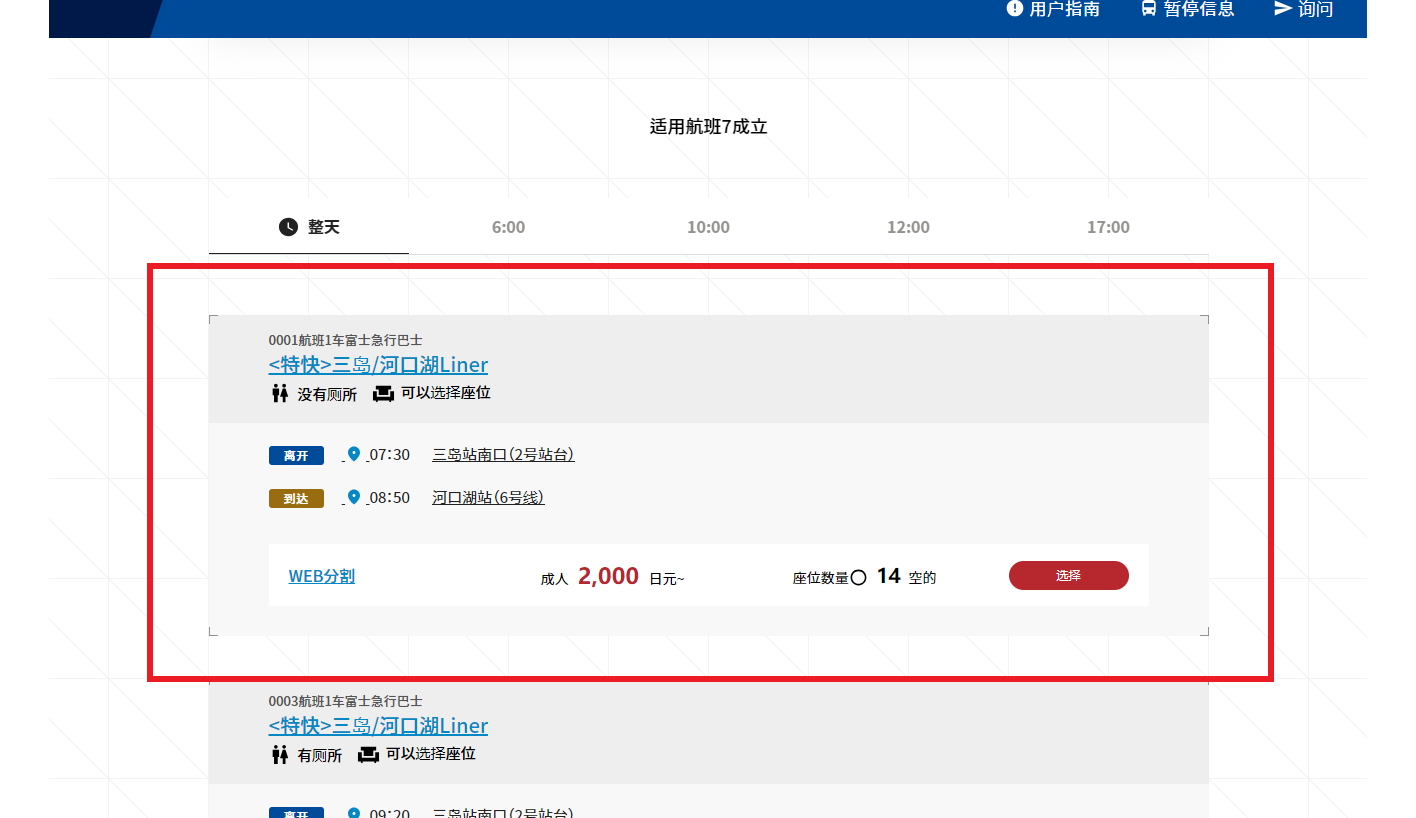Click the 07:30 departure time

[x=390, y=455]
